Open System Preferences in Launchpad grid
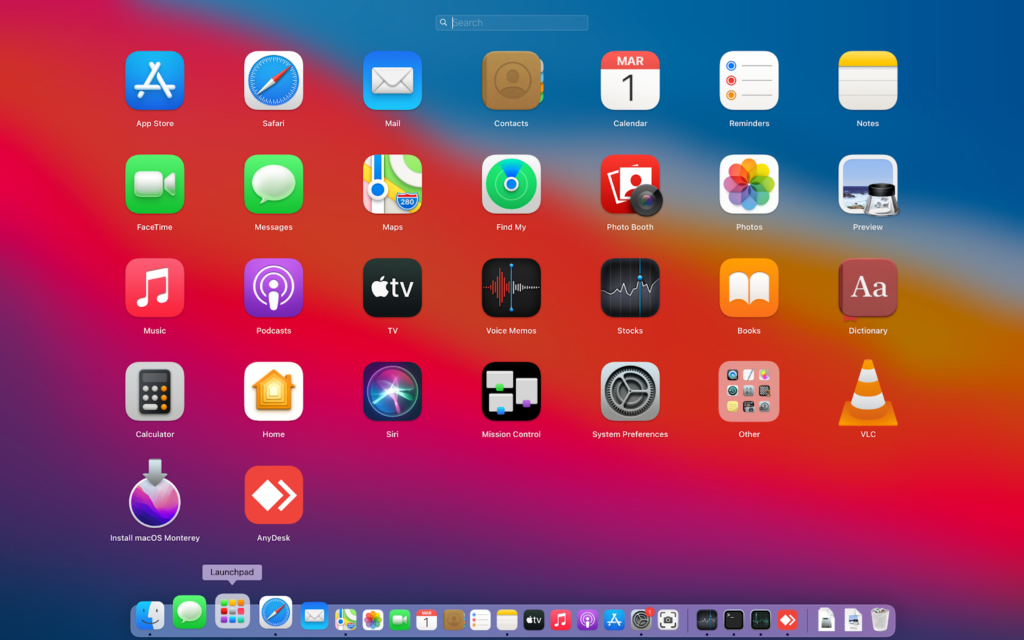This screenshot has width=1024, height=640. click(630, 392)
